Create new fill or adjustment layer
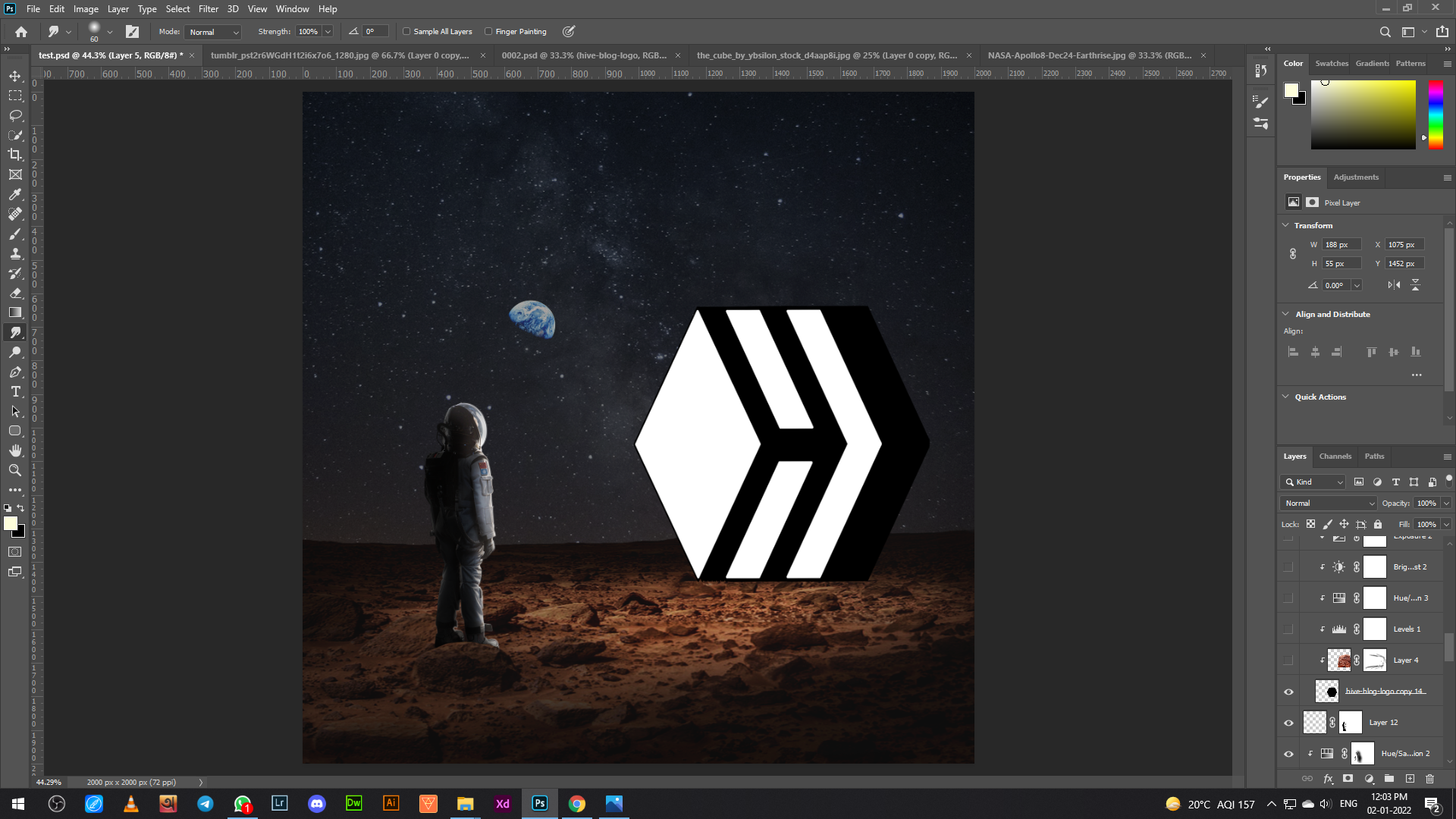Image resolution: width=1456 pixels, height=819 pixels. [x=1369, y=779]
